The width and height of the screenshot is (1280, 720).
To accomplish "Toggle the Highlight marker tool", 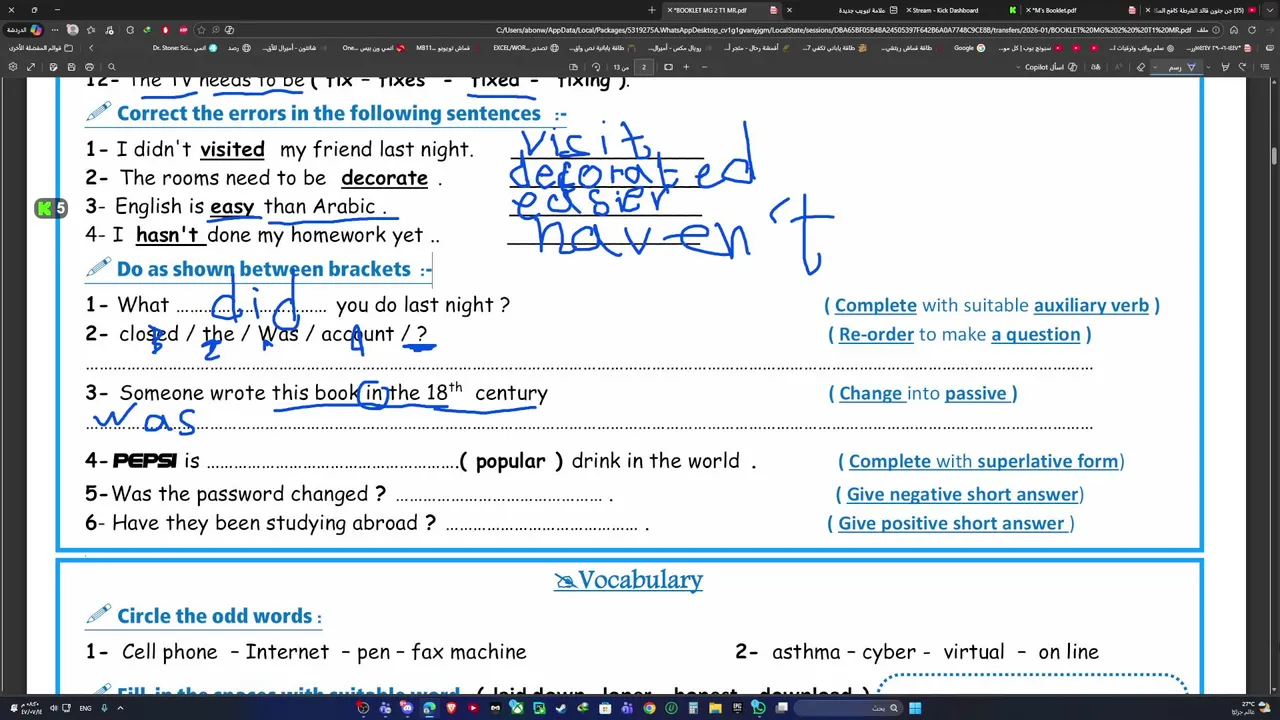I will (x=1225, y=67).
